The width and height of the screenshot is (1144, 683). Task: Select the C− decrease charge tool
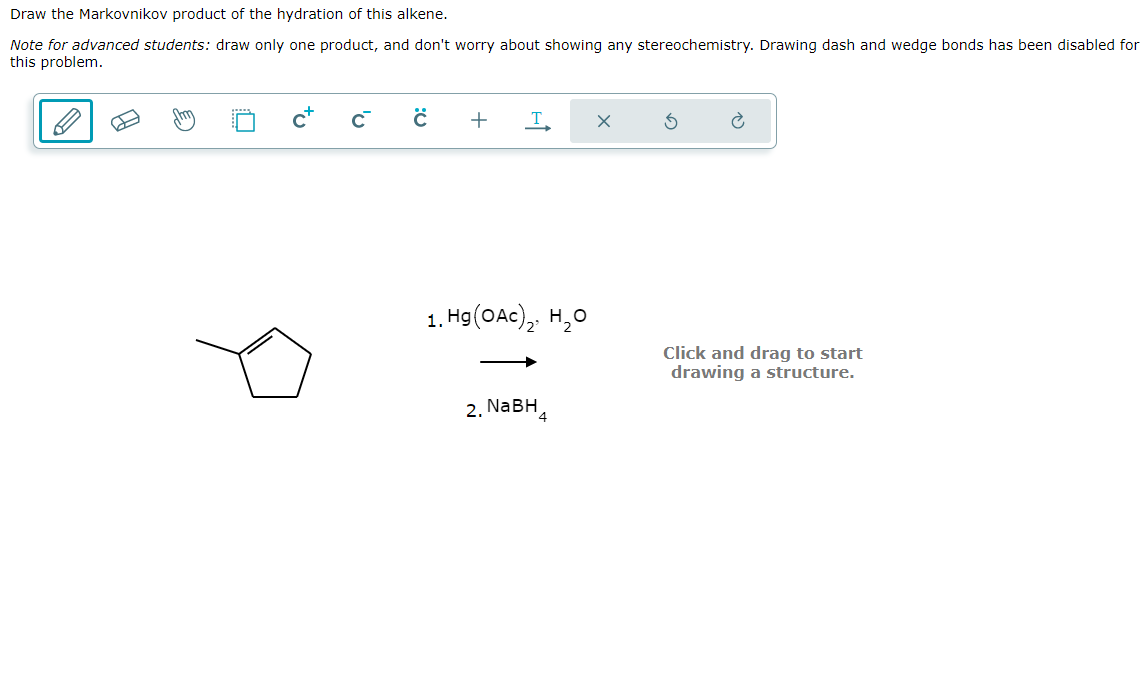click(360, 120)
